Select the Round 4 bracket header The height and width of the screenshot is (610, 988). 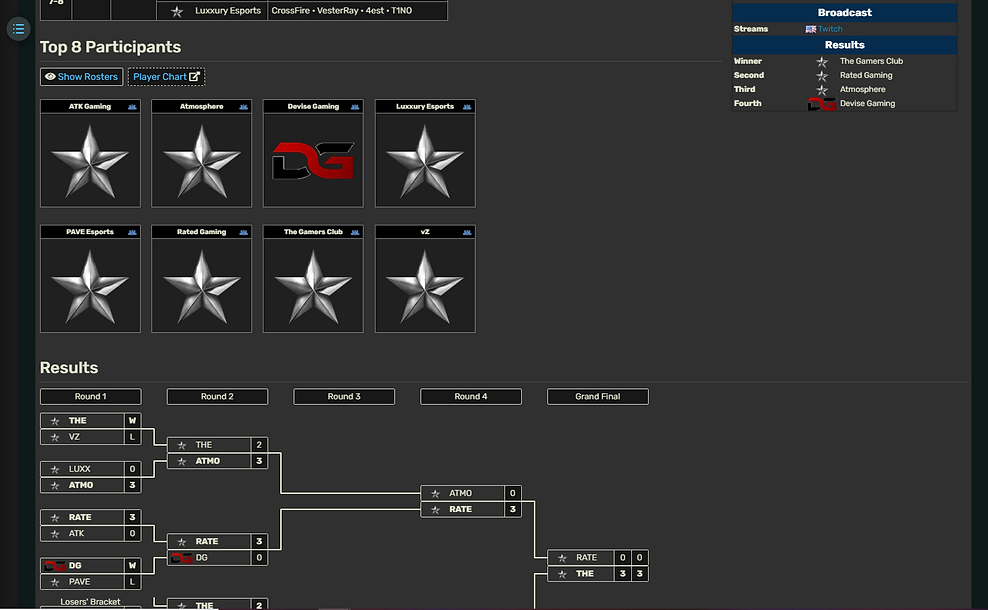click(471, 396)
